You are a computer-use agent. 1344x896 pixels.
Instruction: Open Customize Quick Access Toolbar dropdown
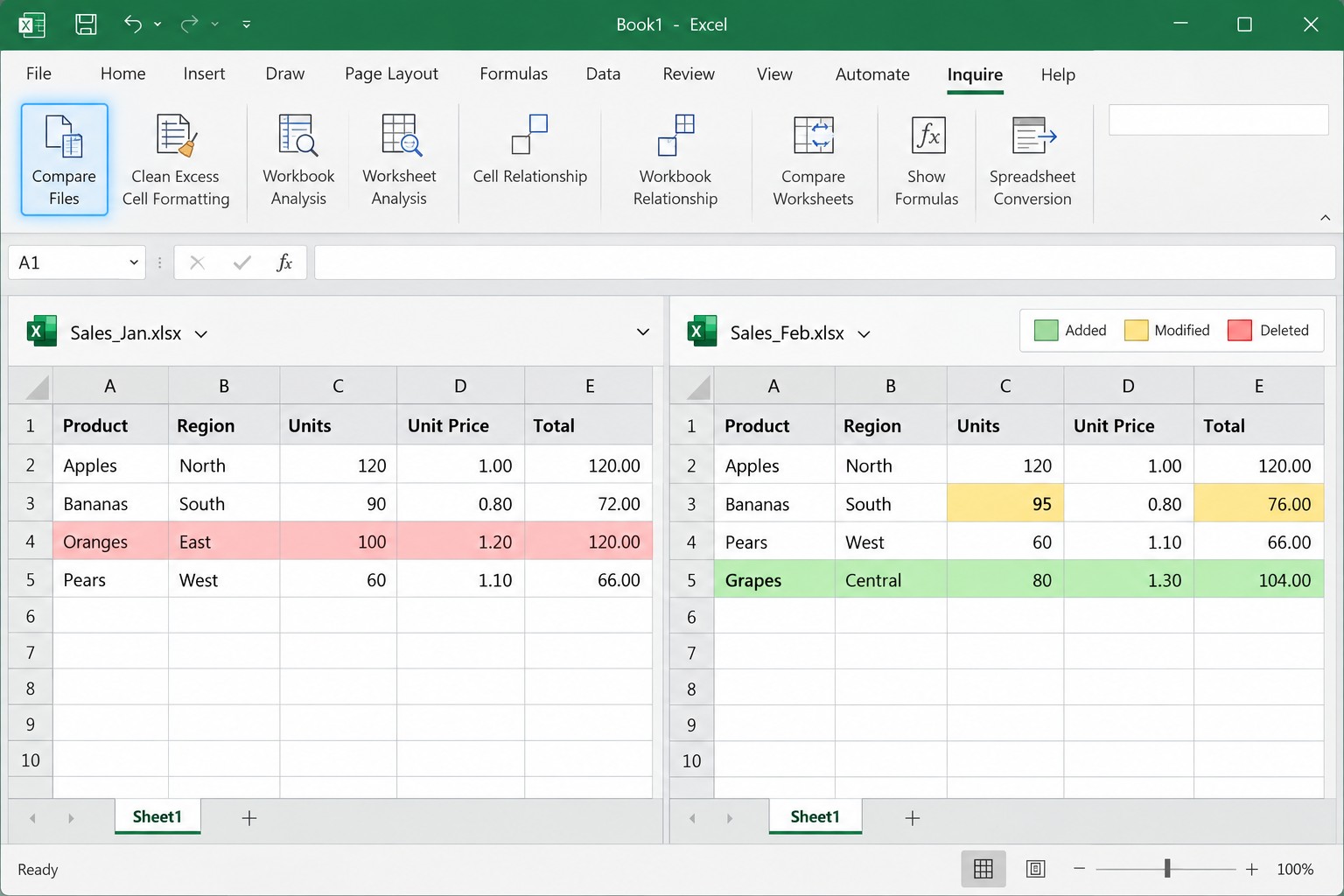246,24
